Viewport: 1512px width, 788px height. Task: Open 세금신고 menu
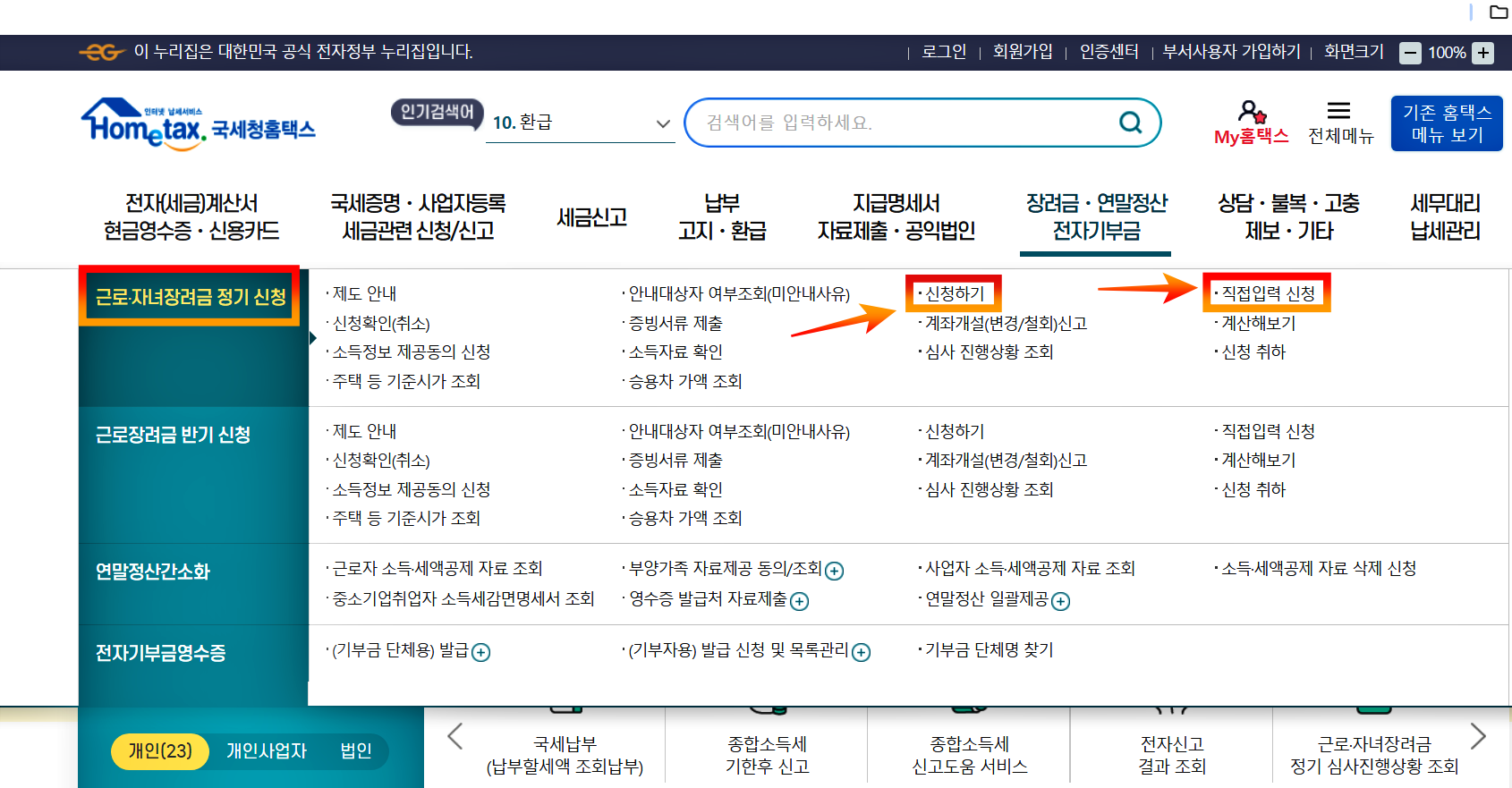[x=591, y=217]
